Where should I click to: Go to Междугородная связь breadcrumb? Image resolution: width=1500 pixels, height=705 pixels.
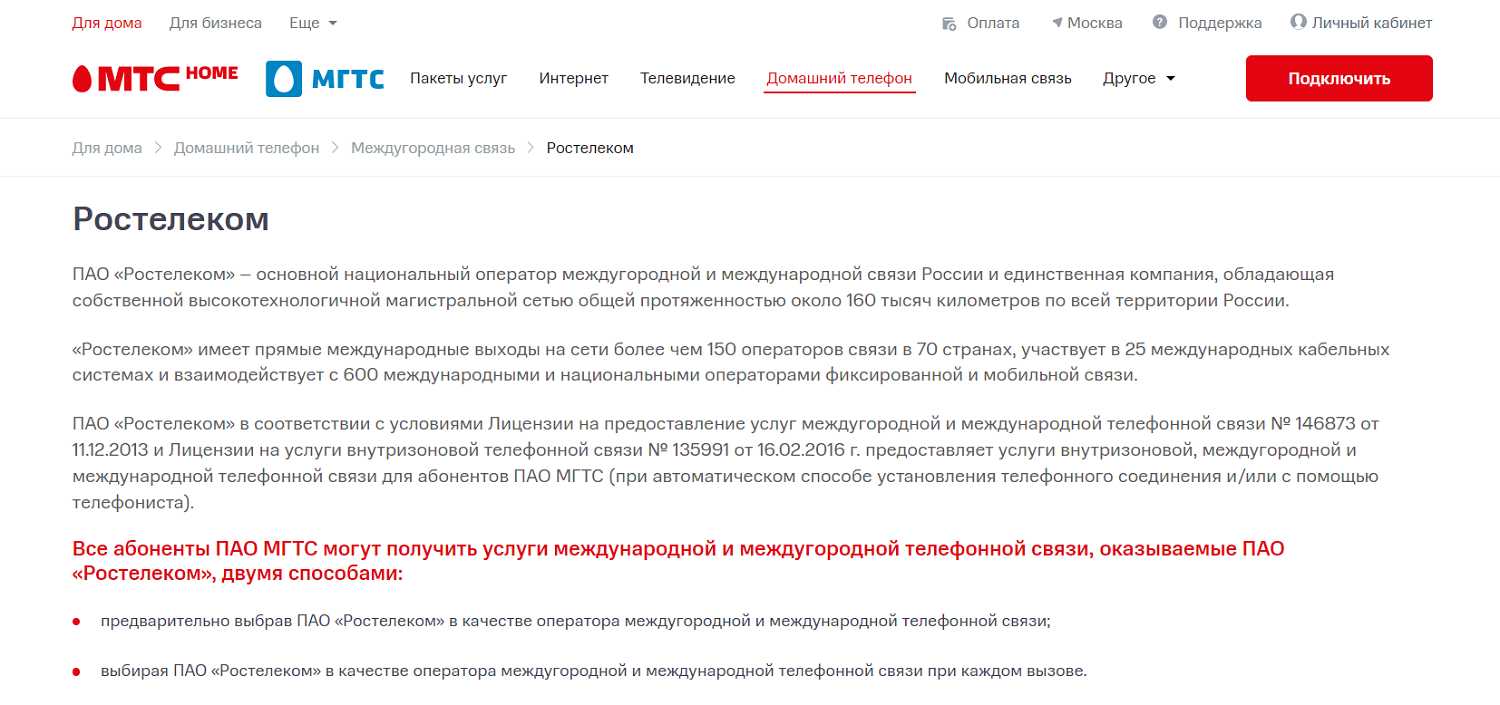tap(433, 148)
